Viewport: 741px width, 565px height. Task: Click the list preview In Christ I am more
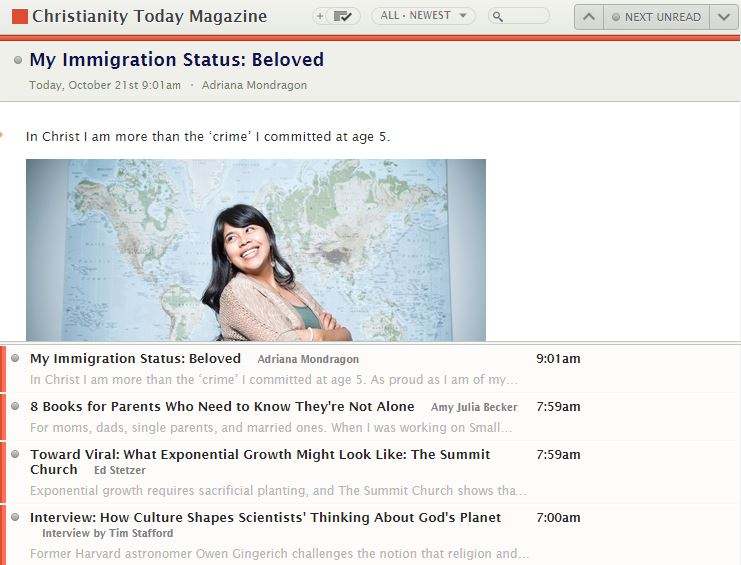274,379
